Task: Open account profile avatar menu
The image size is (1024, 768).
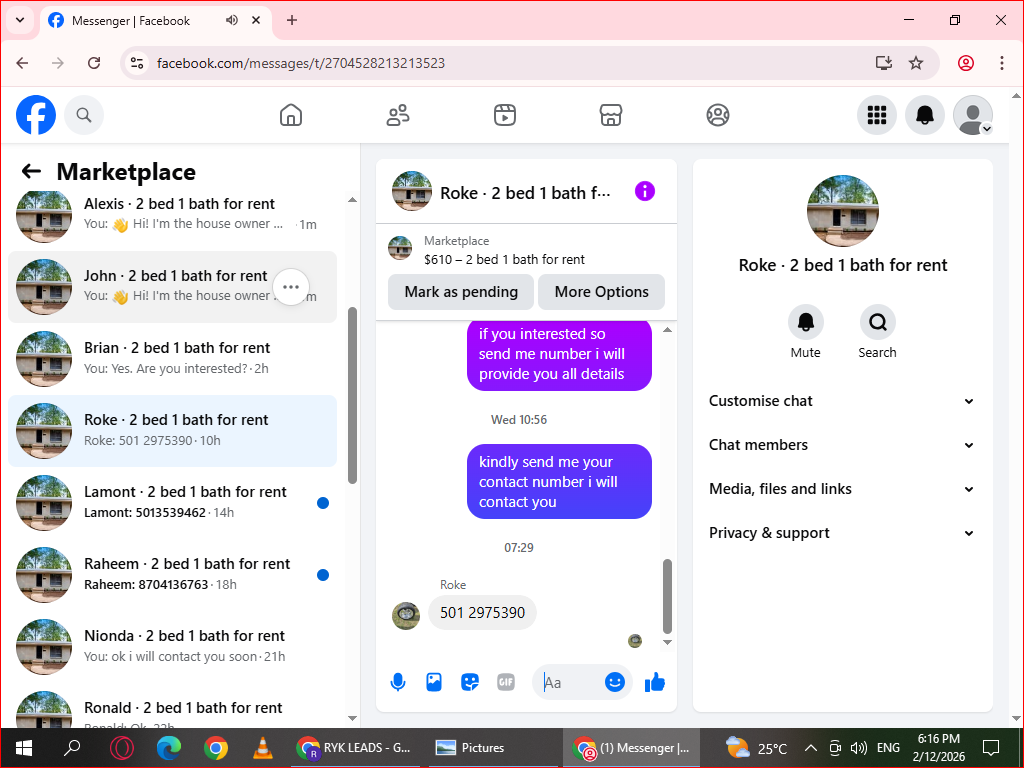Action: point(973,115)
